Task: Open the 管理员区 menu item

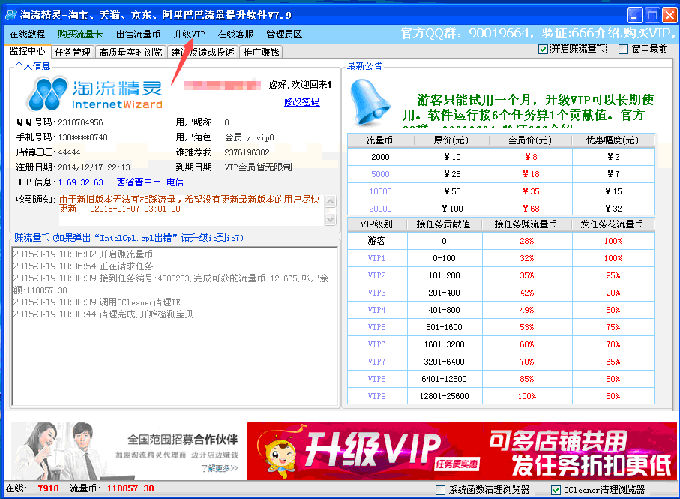Action: click(x=284, y=34)
